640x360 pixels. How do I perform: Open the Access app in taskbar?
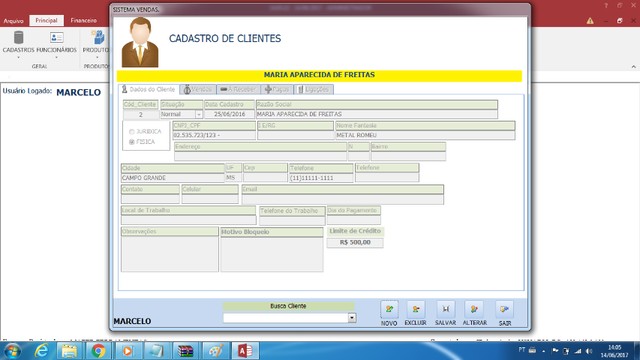tap(245, 351)
